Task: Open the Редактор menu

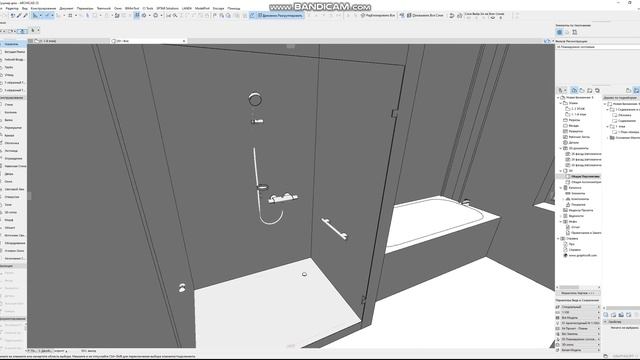Action: [x=12, y=8]
